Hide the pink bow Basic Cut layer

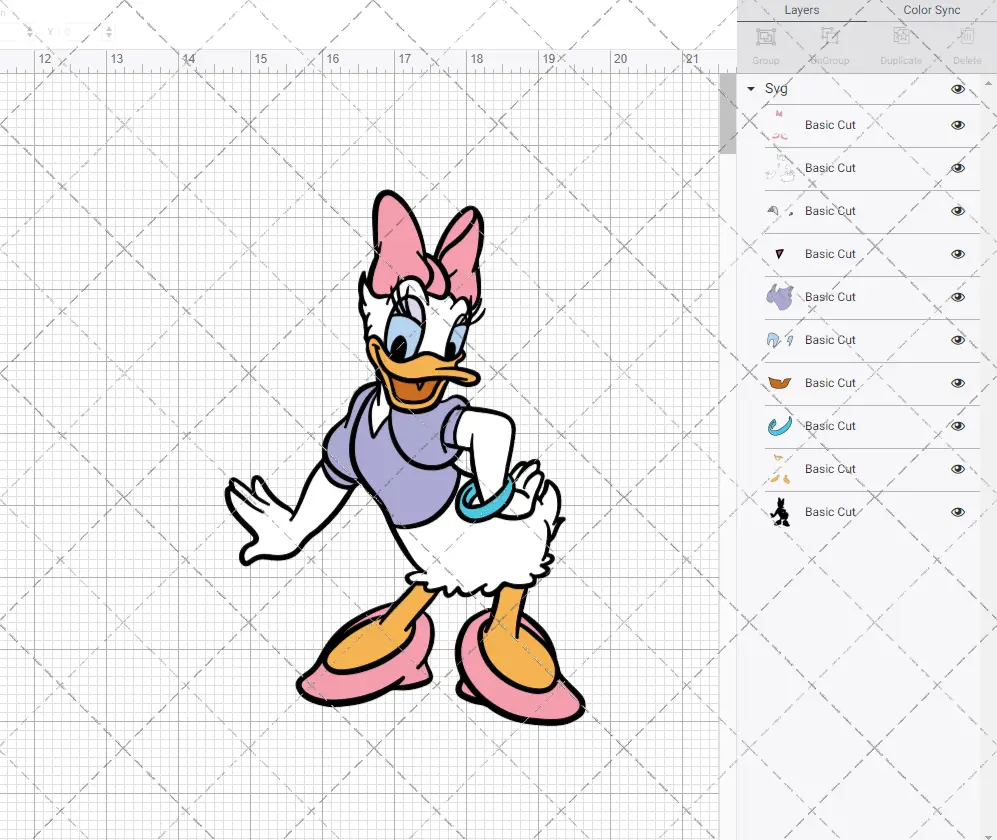coord(958,125)
